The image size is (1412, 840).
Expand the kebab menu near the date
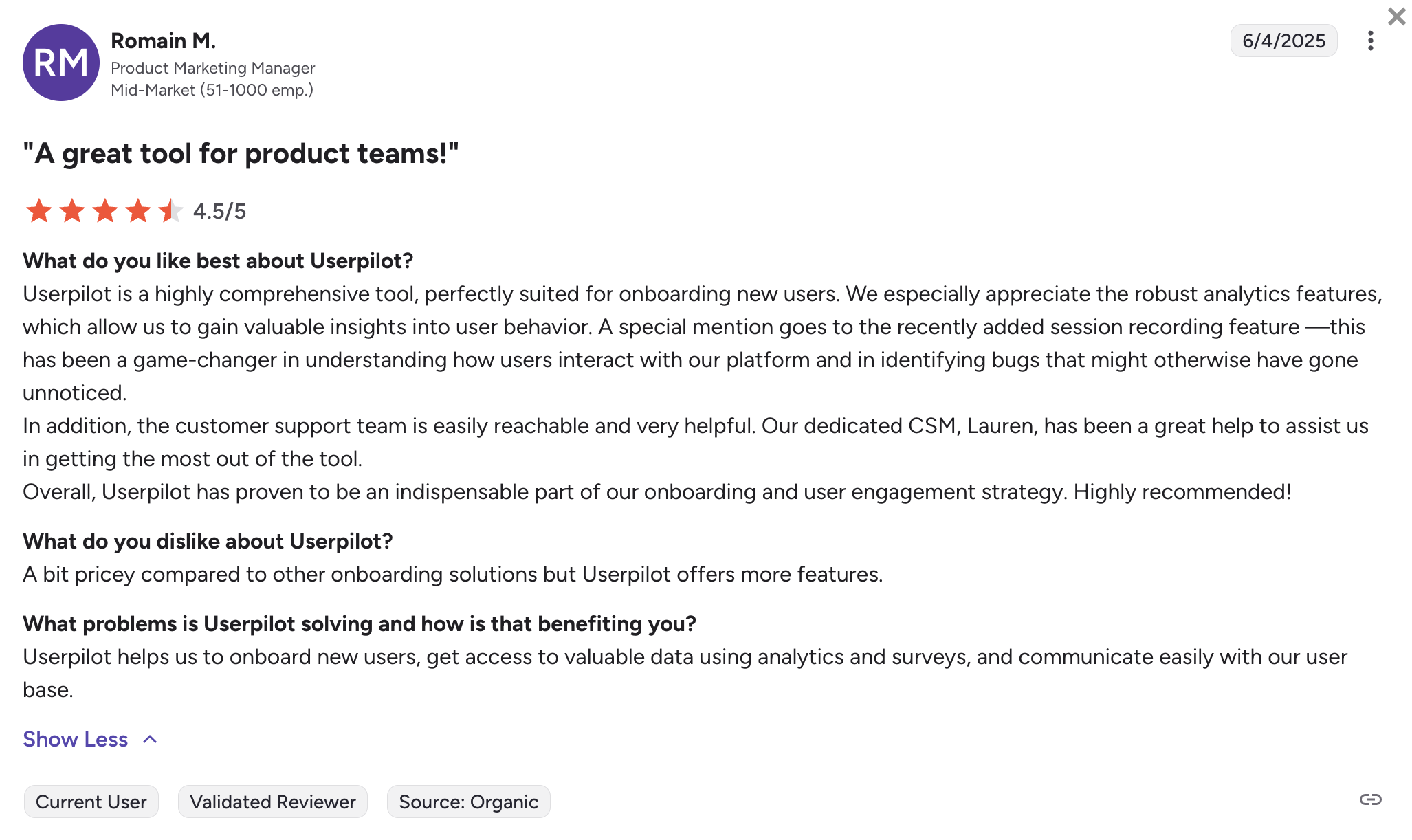[1370, 41]
